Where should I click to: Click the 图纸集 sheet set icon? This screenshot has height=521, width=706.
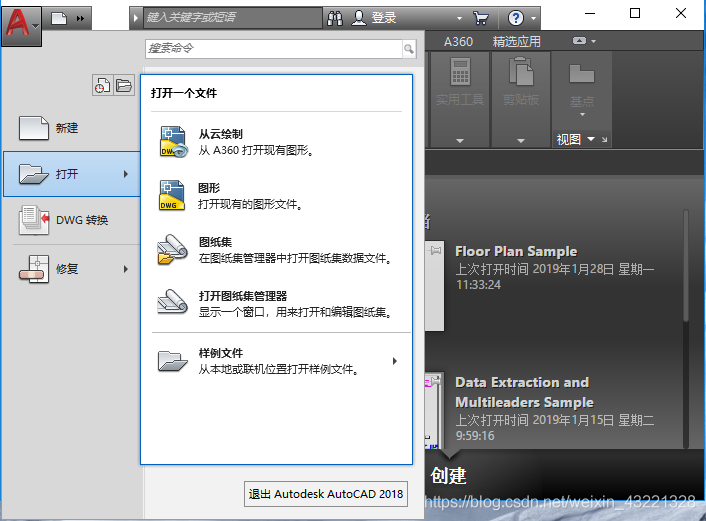click(x=172, y=249)
